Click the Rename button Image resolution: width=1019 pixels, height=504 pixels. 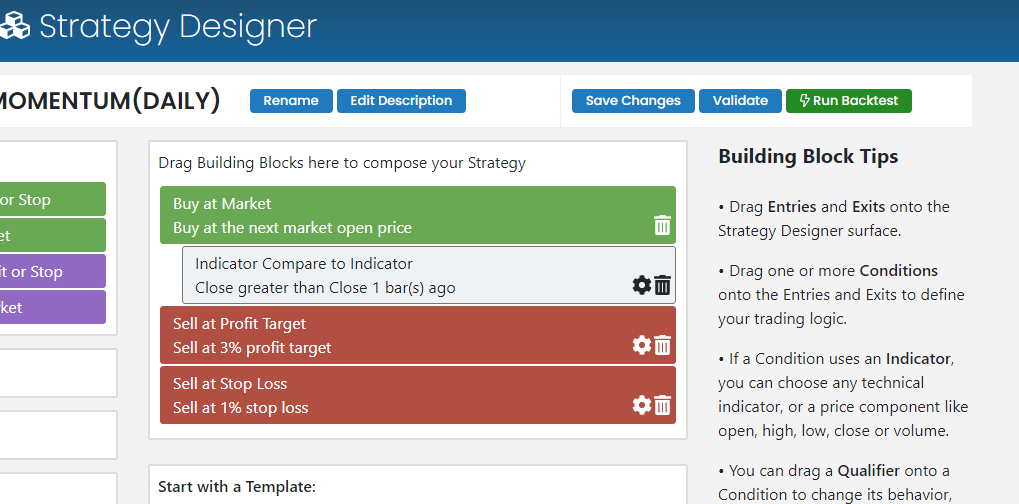tap(291, 101)
